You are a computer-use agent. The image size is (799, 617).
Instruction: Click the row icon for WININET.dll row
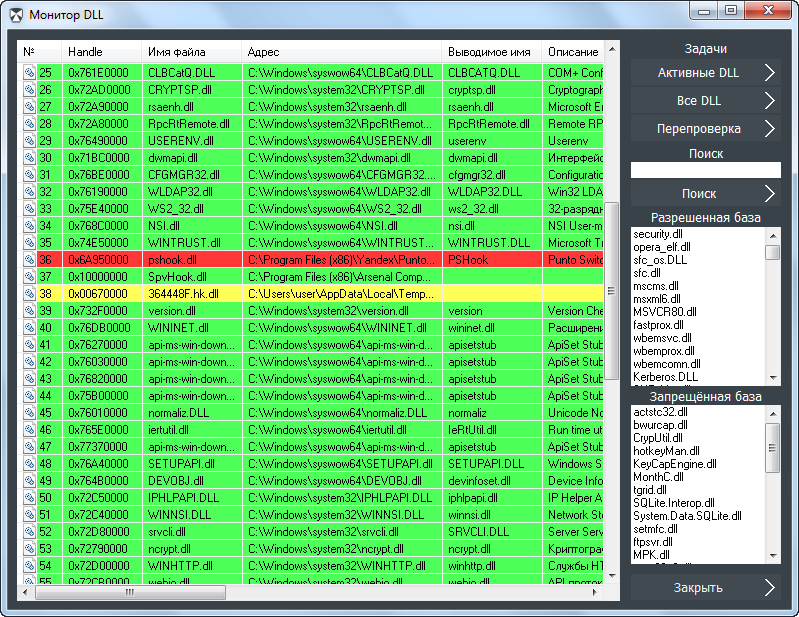[29, 328]
